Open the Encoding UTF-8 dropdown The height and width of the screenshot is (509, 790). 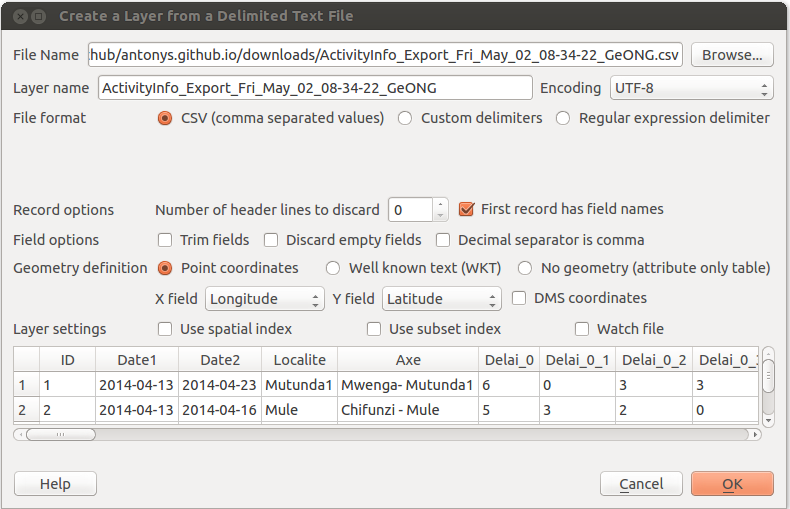[x=691, y=88]
